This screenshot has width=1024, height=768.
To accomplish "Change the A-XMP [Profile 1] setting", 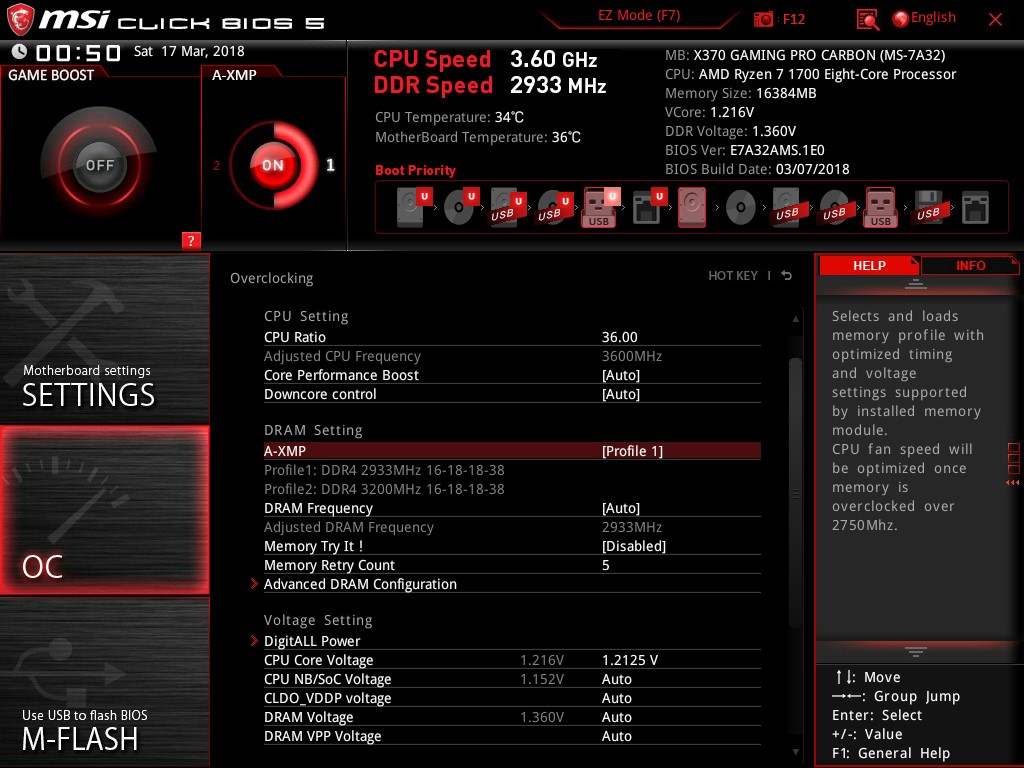I will coord(512,451).
